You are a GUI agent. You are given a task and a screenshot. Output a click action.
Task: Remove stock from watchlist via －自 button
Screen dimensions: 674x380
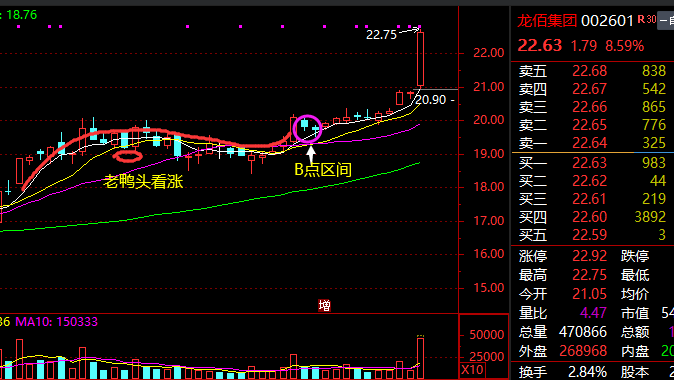coord(666,20)
